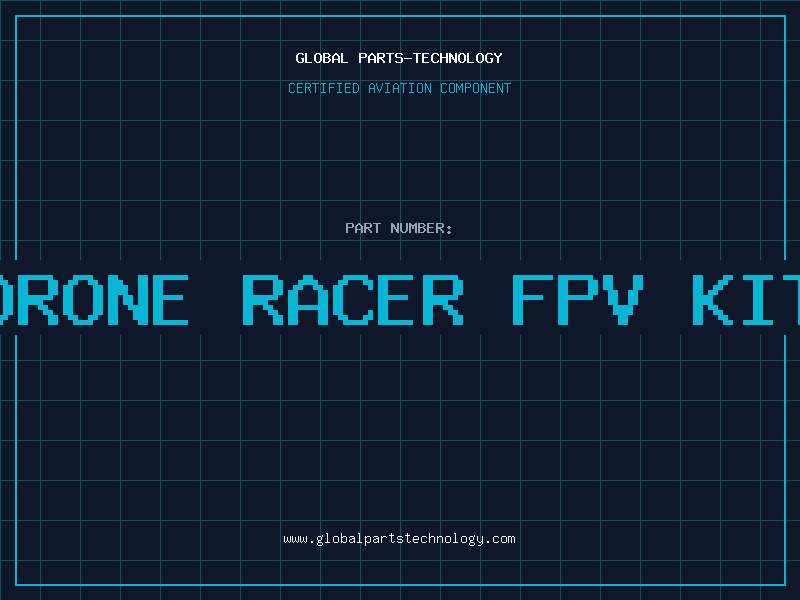The image size is (800, 600).
Task: Click the GLOBAL PARTS-TECHNOLOGY heading text
Action: (x=399, y=58)
